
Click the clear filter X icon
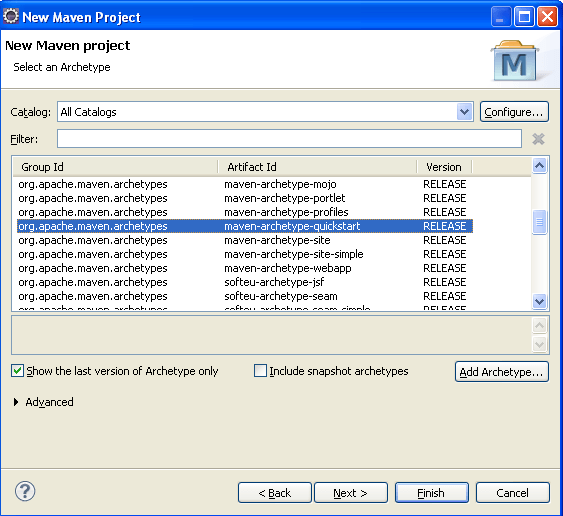pos(538,139)
